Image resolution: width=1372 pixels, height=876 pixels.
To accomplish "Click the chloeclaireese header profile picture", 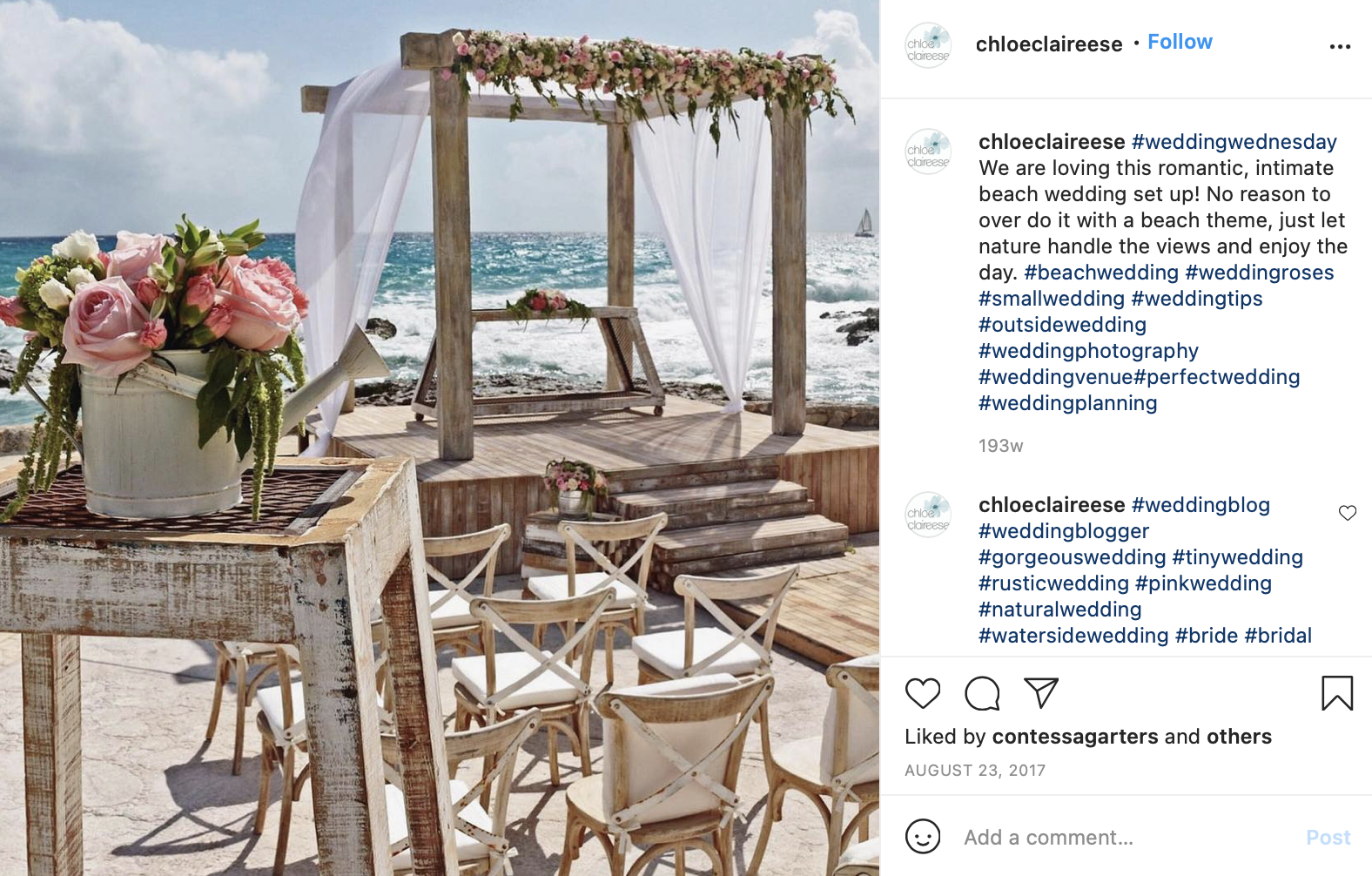I will 928,45.
